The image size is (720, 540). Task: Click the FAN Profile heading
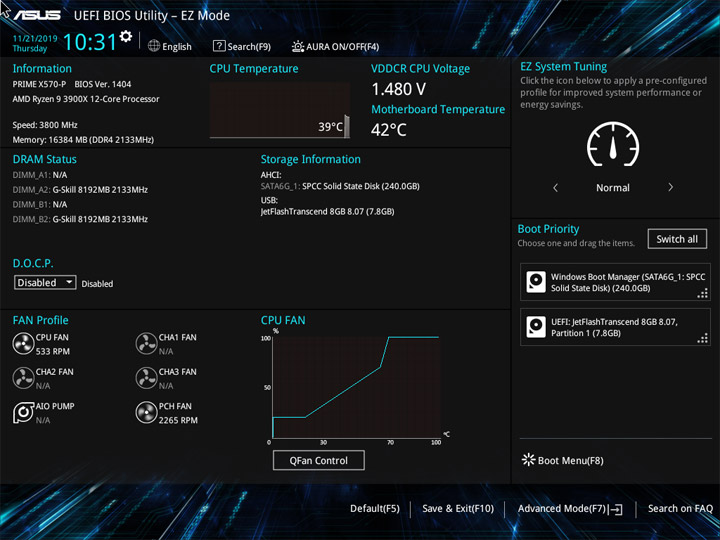point(40,321)
